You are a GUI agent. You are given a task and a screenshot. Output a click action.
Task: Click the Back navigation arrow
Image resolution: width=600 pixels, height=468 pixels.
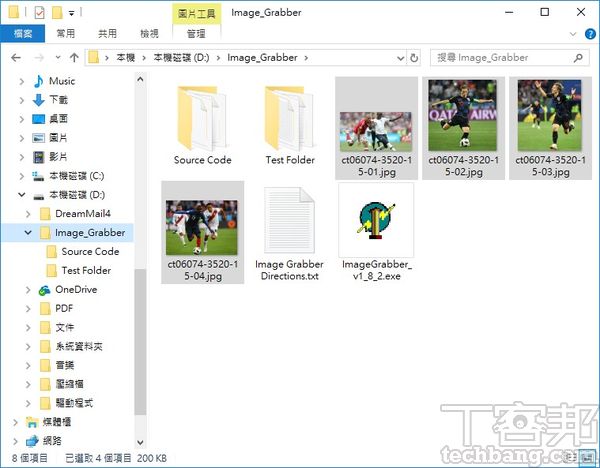point(16,58)
